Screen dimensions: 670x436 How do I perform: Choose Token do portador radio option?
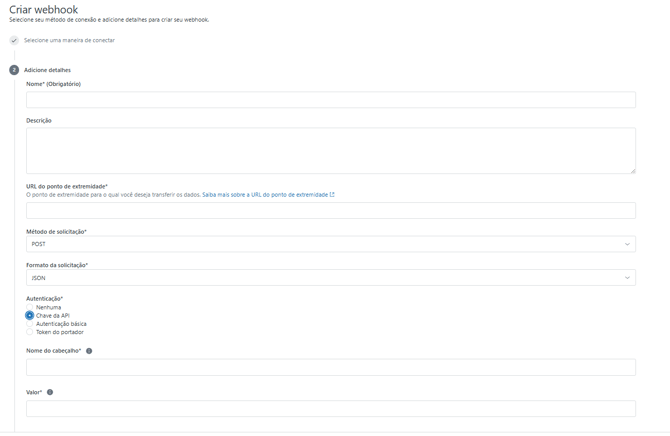click(29, 332)
